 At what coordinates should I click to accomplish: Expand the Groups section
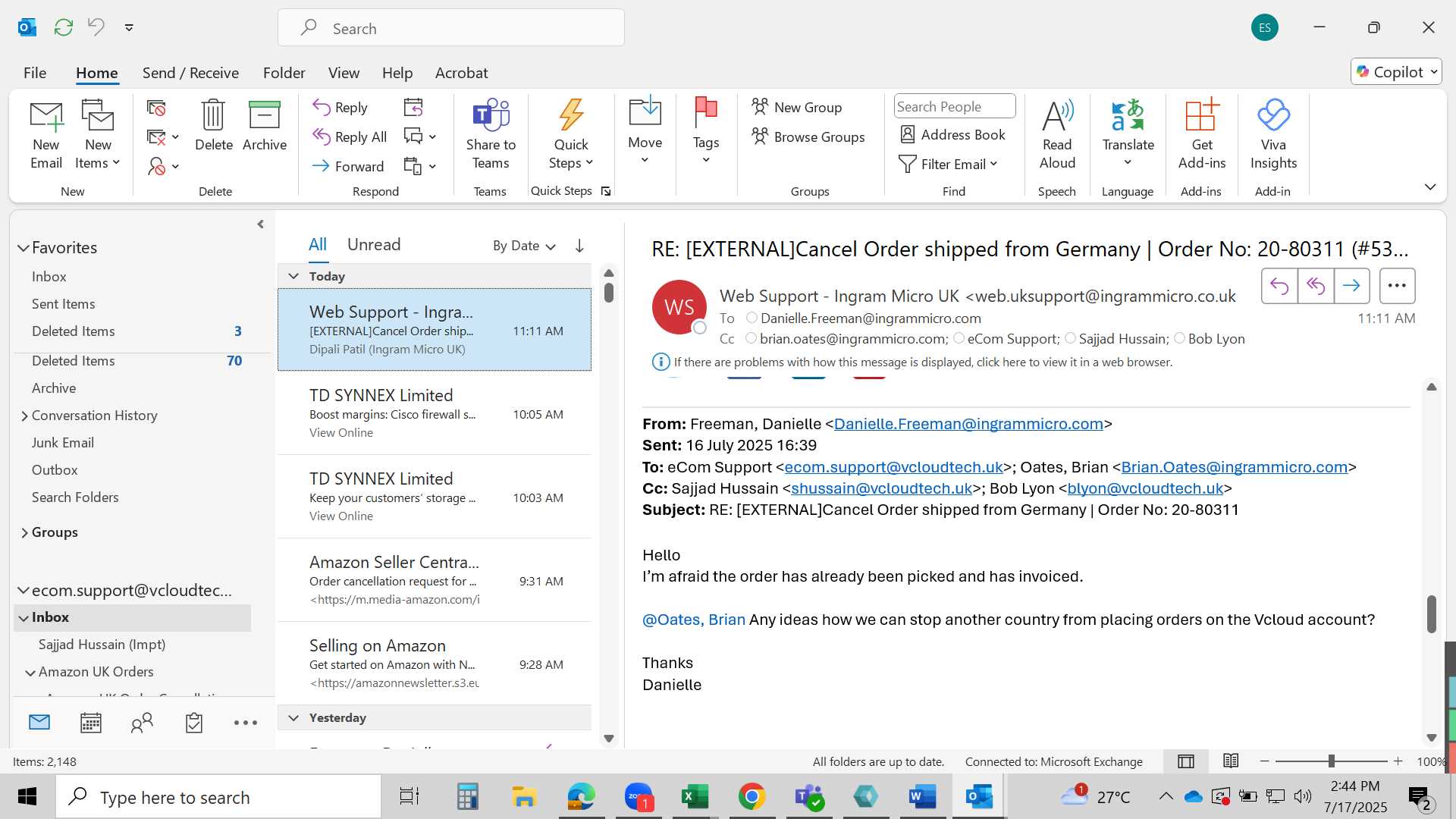24,532
